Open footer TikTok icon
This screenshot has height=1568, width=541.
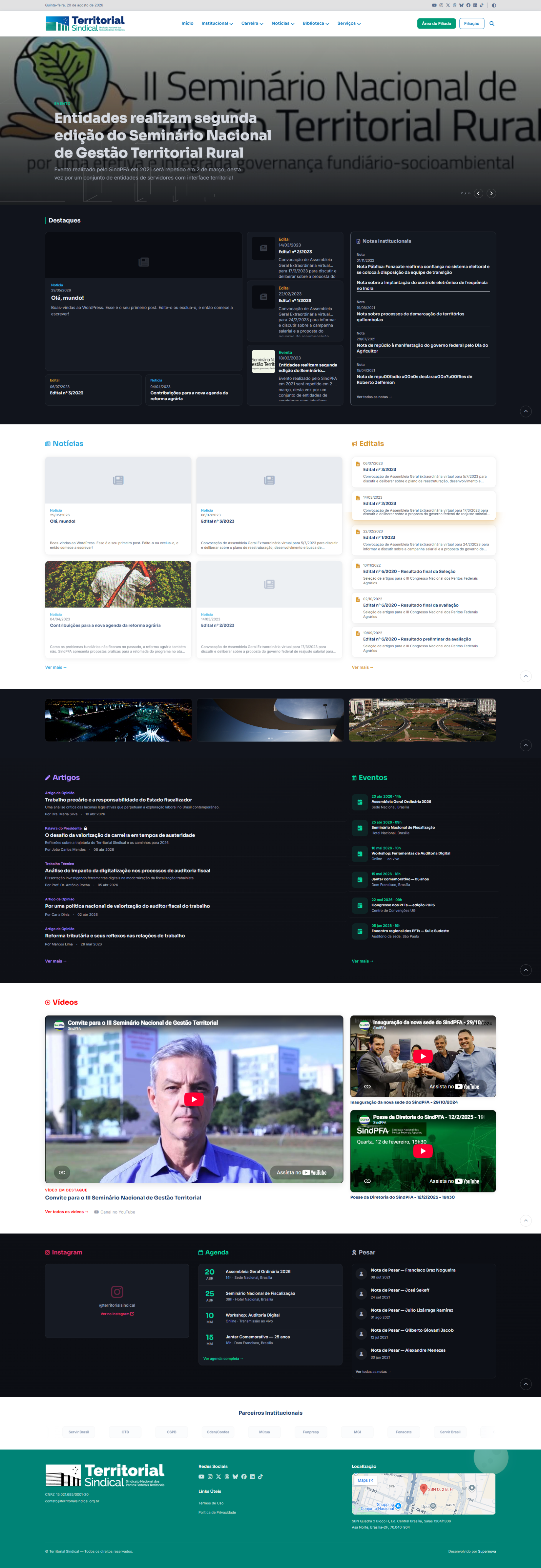[x=260, y=1477]
